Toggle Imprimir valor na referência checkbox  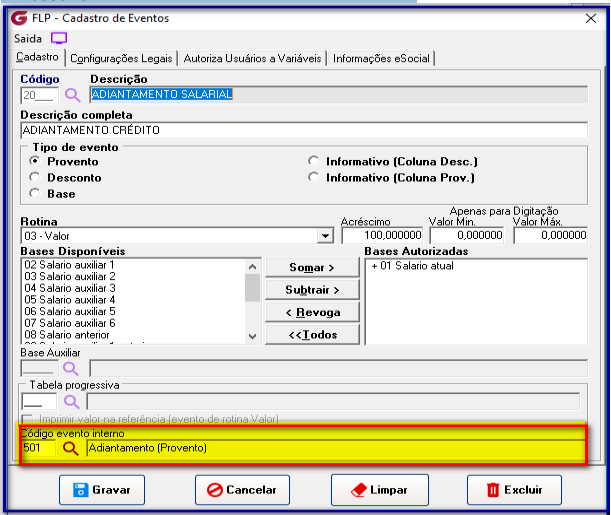27,419
